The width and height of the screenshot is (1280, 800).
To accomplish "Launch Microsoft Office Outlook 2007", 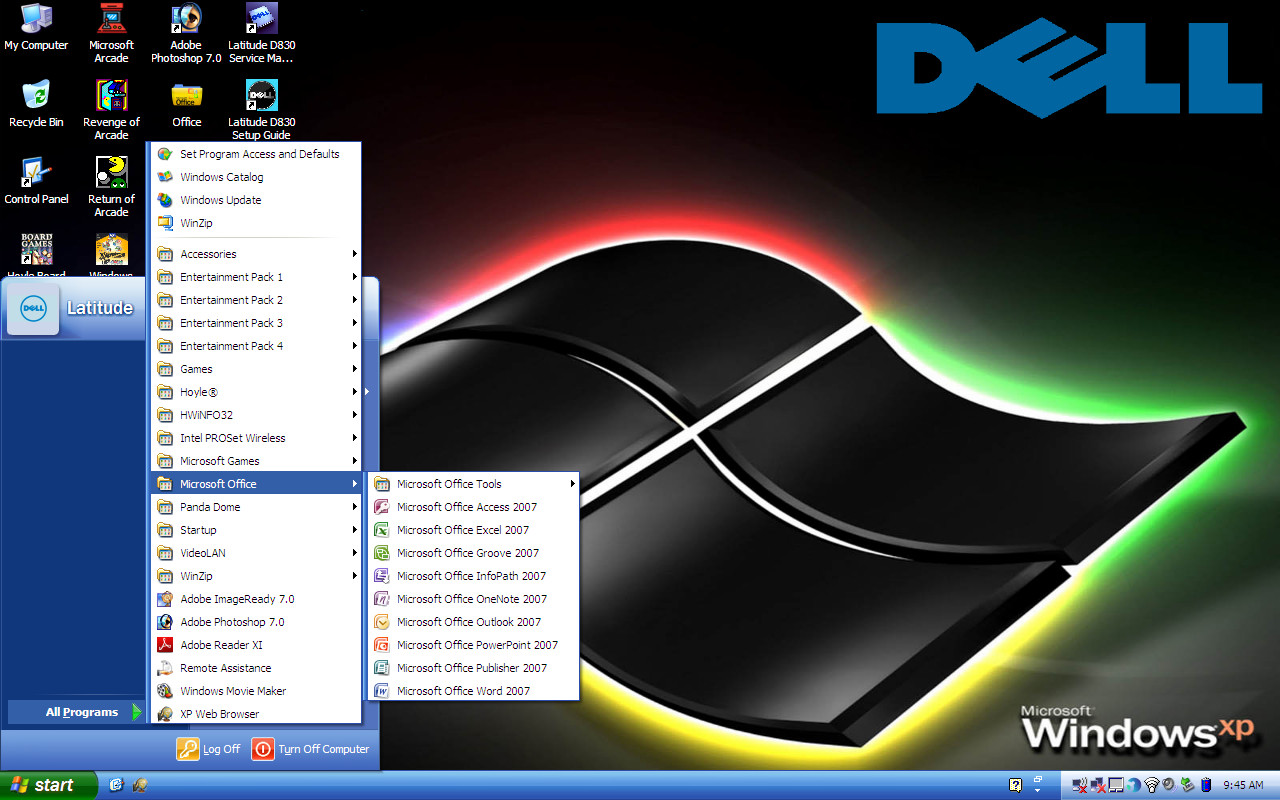I will (x=474, y=622).
